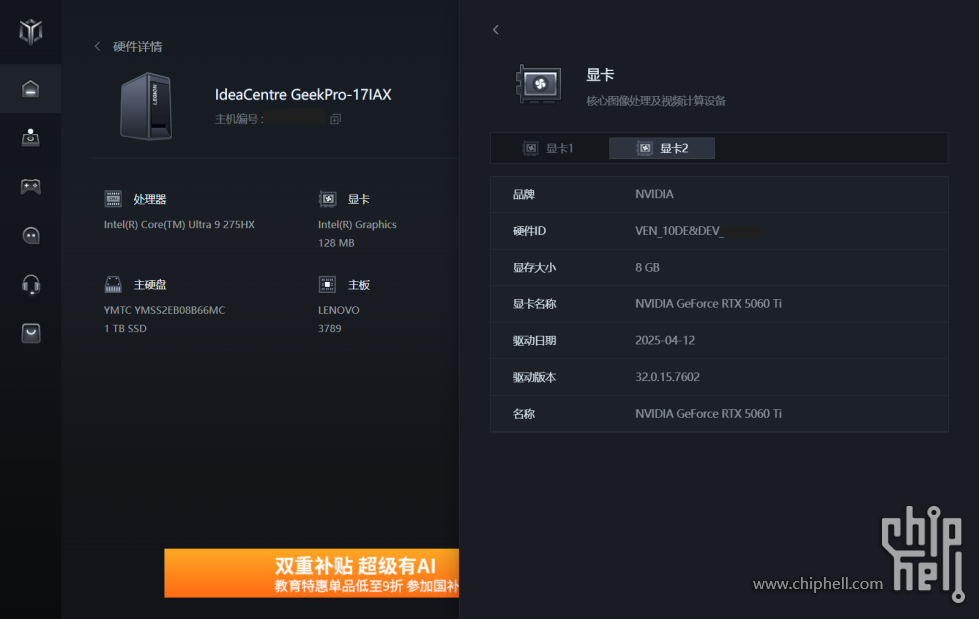Screen dimensions: 979x619
Task: Select the 显存大小 8 GB value
Action: (647, 267)
